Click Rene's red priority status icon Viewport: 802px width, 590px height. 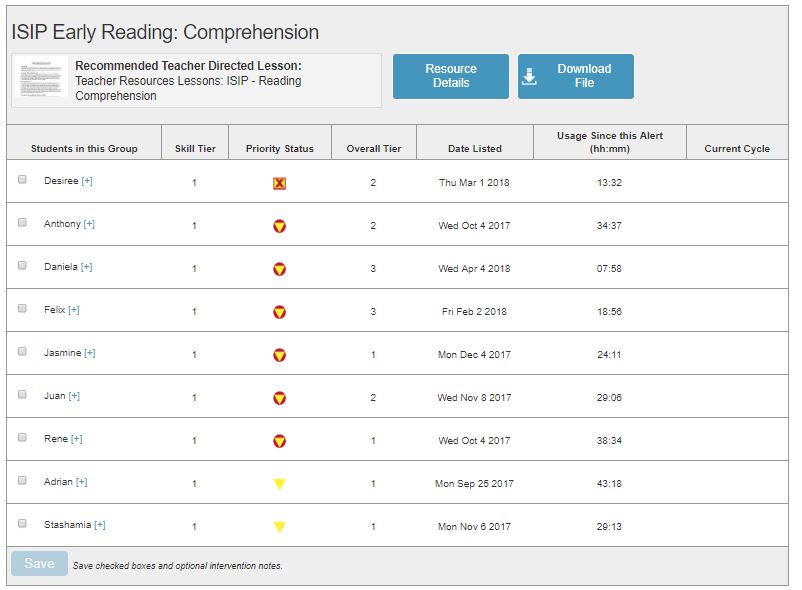[279, 441]
